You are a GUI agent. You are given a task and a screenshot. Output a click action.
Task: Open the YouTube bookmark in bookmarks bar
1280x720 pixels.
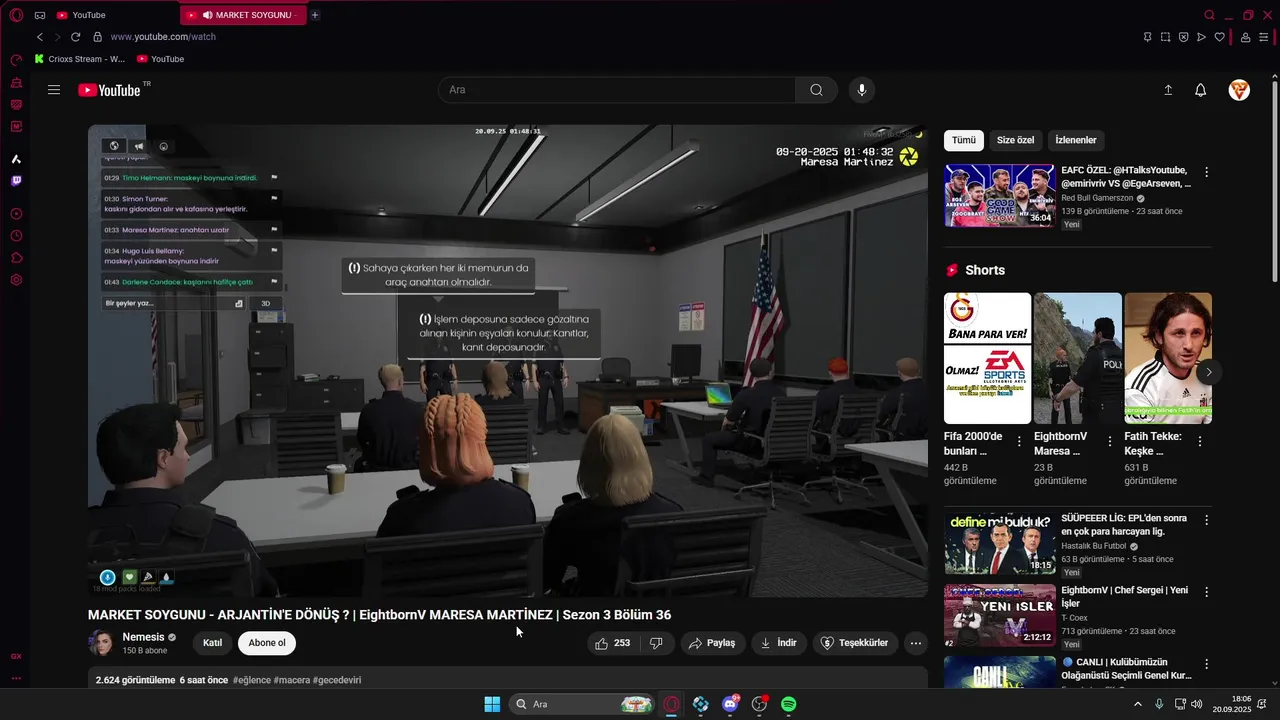(160, 59)
